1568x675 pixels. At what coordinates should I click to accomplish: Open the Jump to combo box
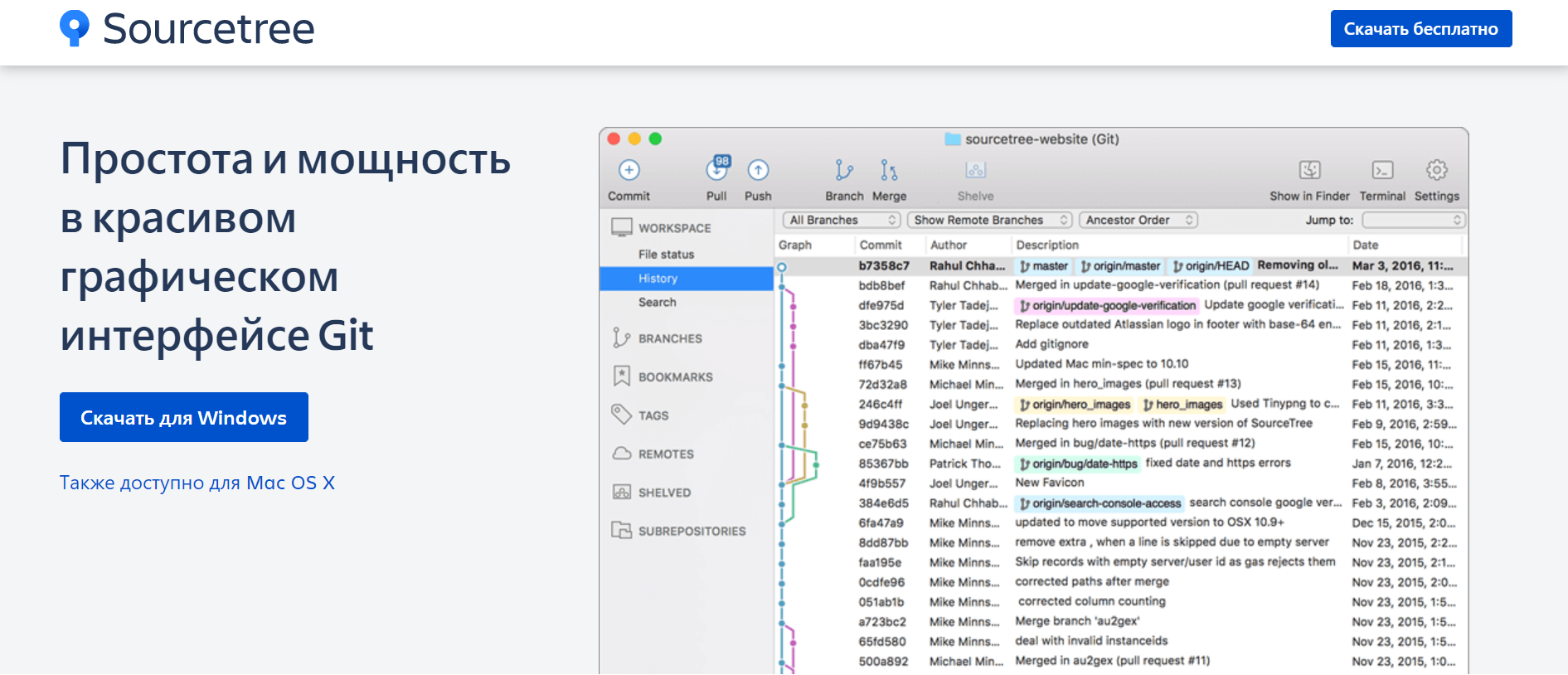click(1414, 220)
